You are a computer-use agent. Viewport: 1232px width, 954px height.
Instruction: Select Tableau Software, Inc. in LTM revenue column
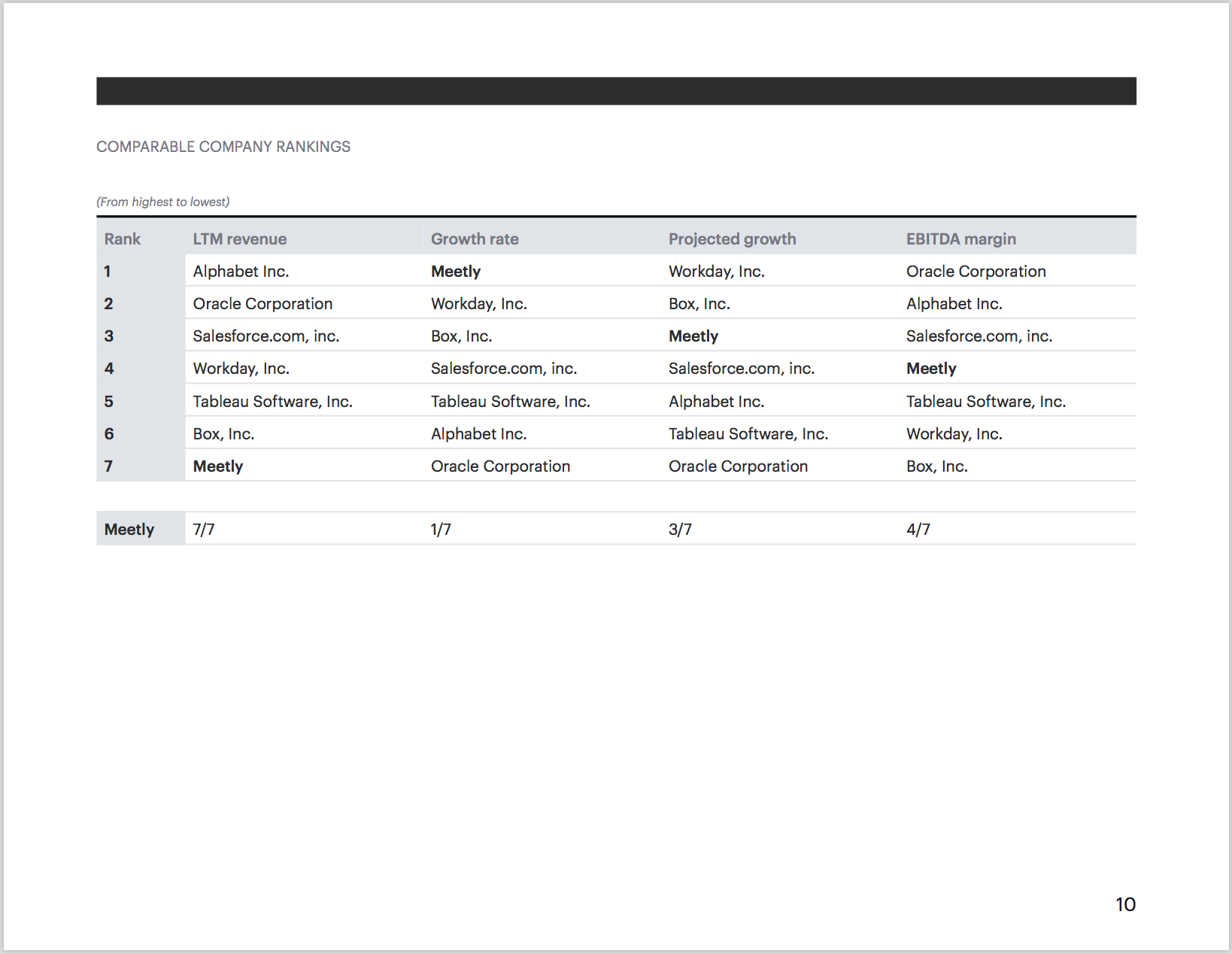273,402
